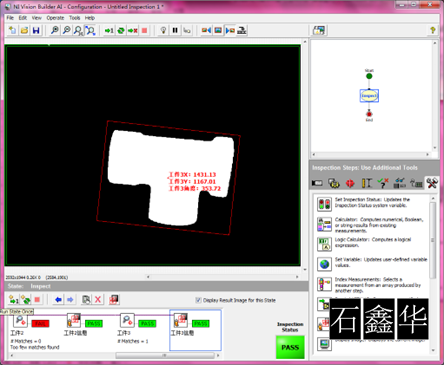This screenshot has height=365, width=444.
Task: Switch to Identify Parts steps tab
Action: pos(399,183)
